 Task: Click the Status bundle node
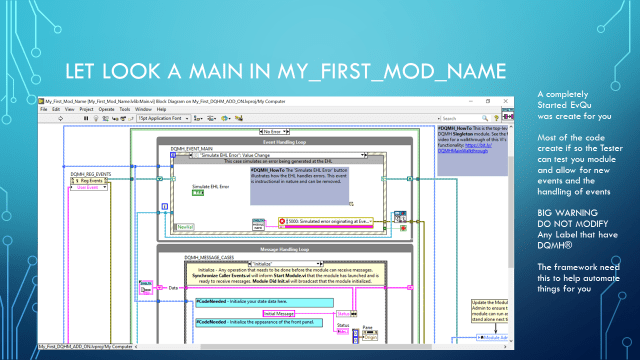[x=346, y=313]
